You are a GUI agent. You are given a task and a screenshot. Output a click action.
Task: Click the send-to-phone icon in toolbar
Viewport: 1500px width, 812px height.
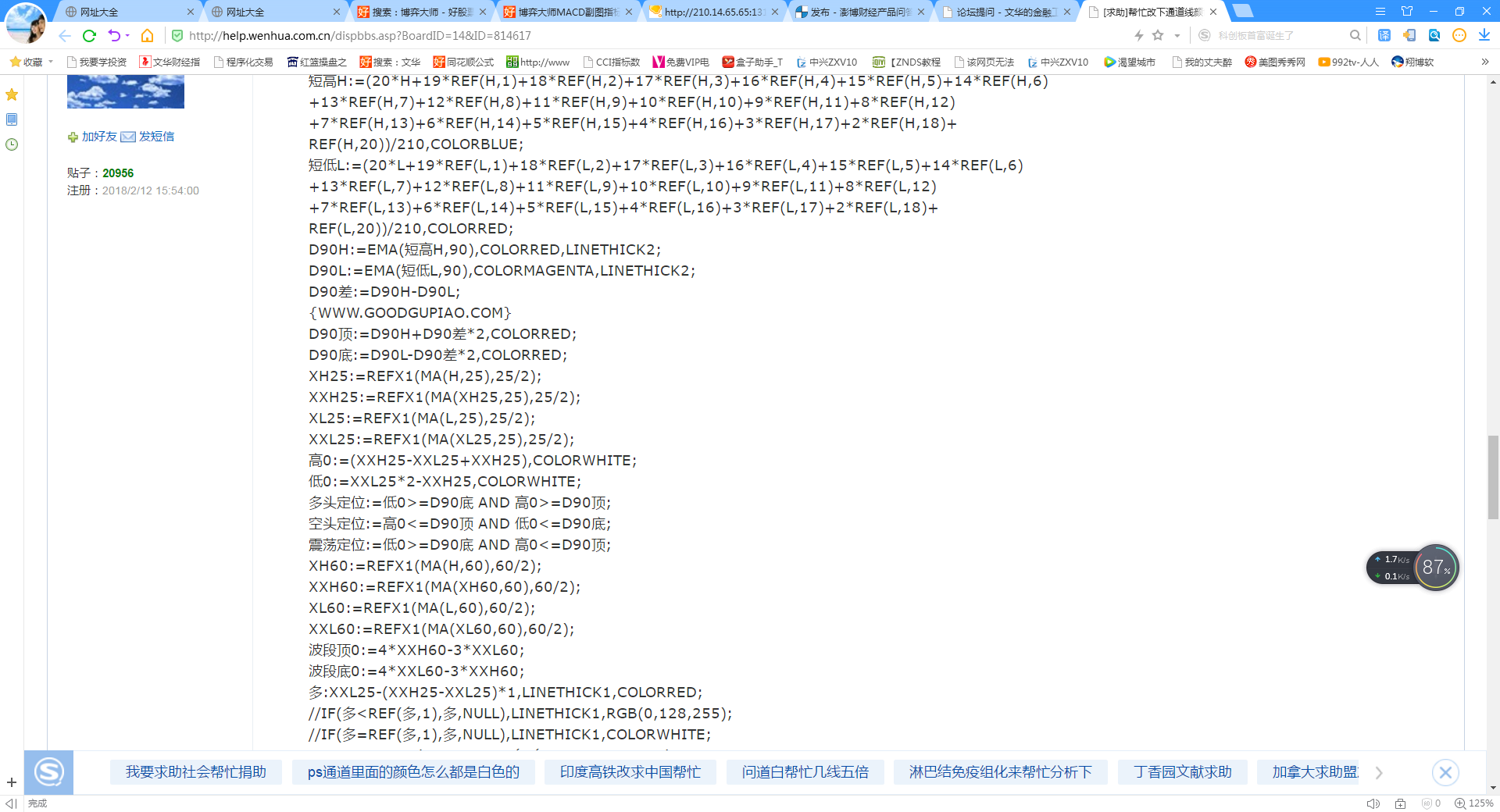pyautogui.click(x=1409, y=35)
